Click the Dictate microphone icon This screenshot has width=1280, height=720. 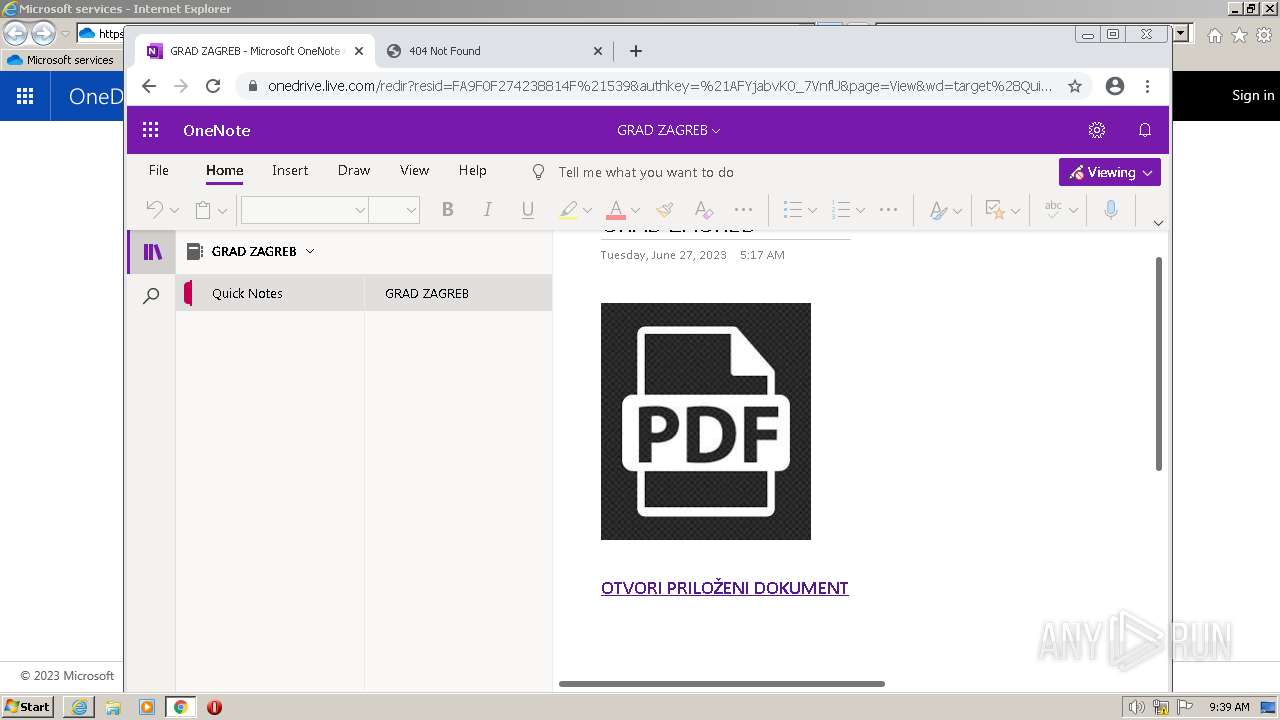point(1110,210)
